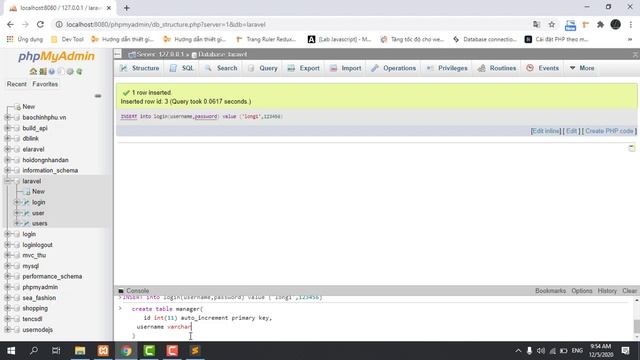Open the Structure tab

coord(140,68)
